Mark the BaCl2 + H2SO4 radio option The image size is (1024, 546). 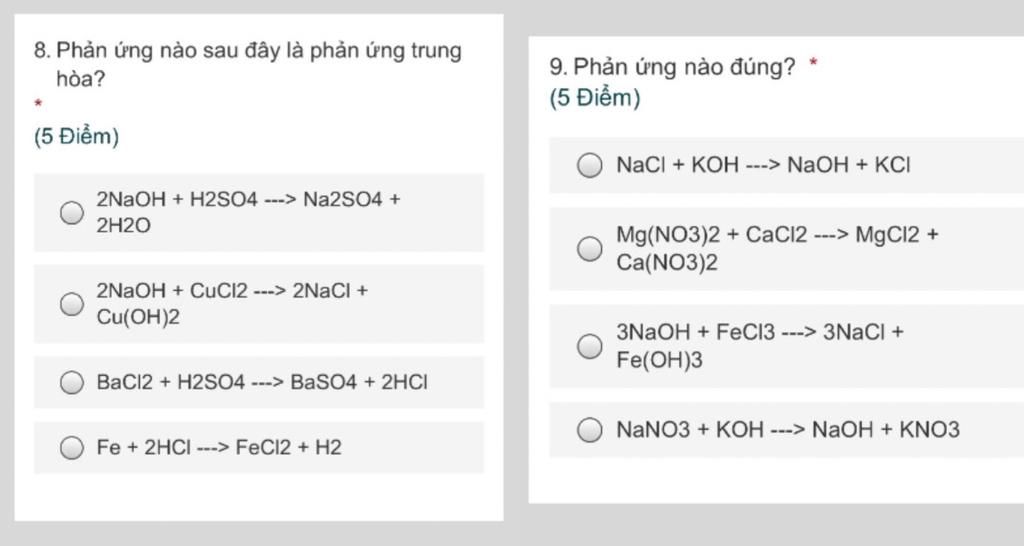pos(72,382)
